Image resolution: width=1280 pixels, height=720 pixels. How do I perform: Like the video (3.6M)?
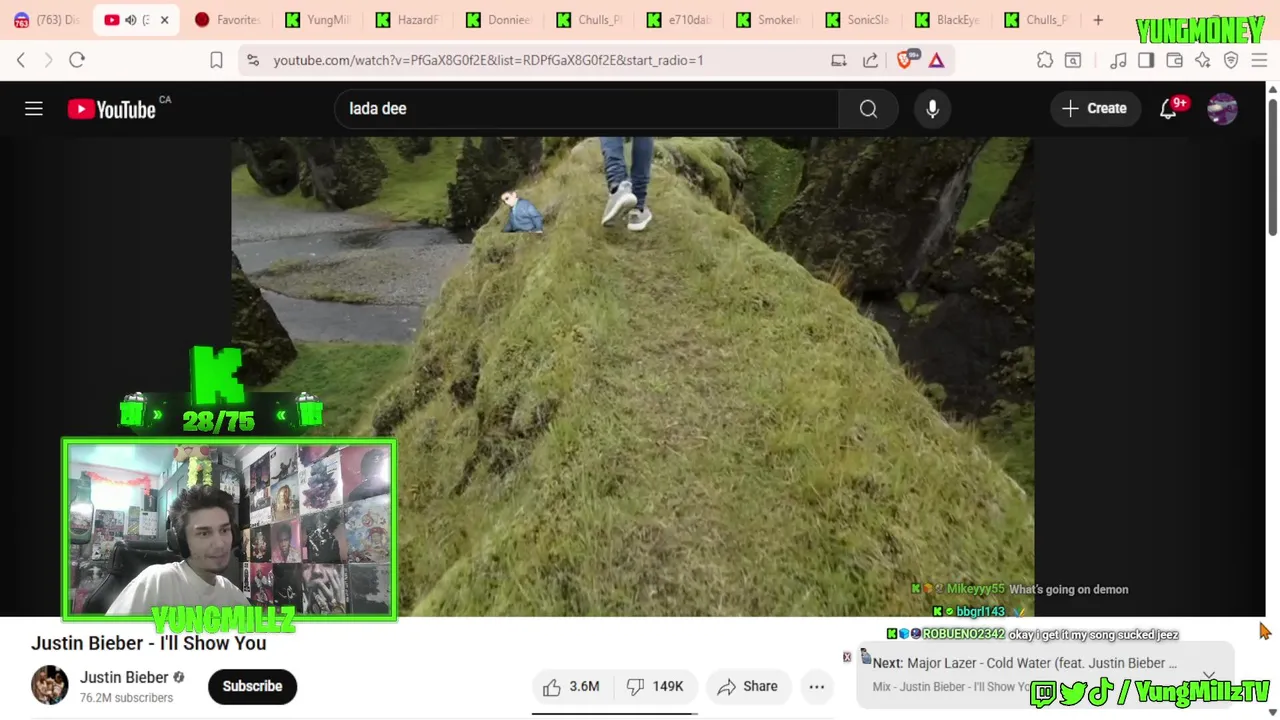(574, 686)
